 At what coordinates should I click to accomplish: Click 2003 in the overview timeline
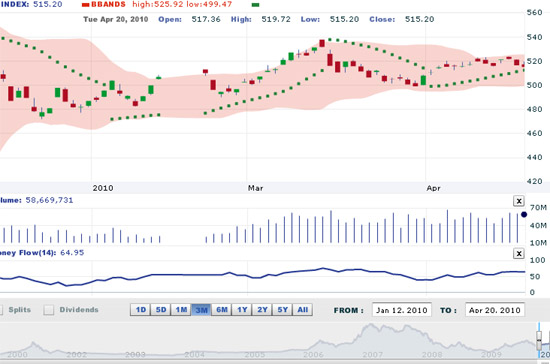(135, 355)
